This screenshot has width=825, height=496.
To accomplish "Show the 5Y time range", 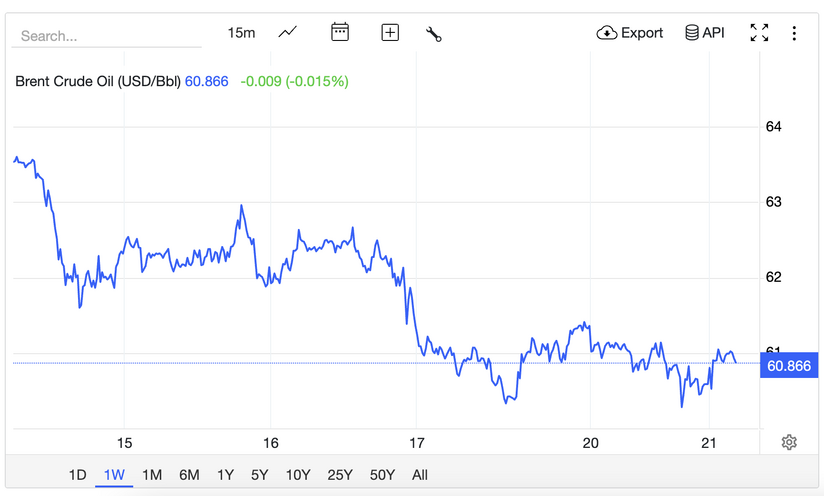I will (x=260, y=475).
